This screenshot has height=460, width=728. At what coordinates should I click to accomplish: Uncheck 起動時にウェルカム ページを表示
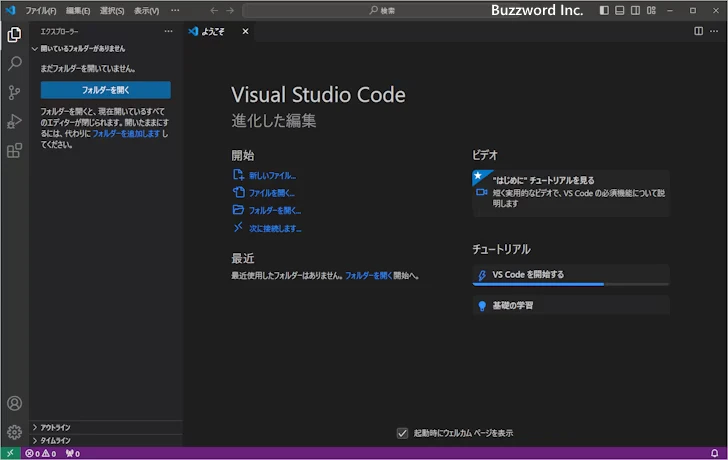[x=402, y=433]
